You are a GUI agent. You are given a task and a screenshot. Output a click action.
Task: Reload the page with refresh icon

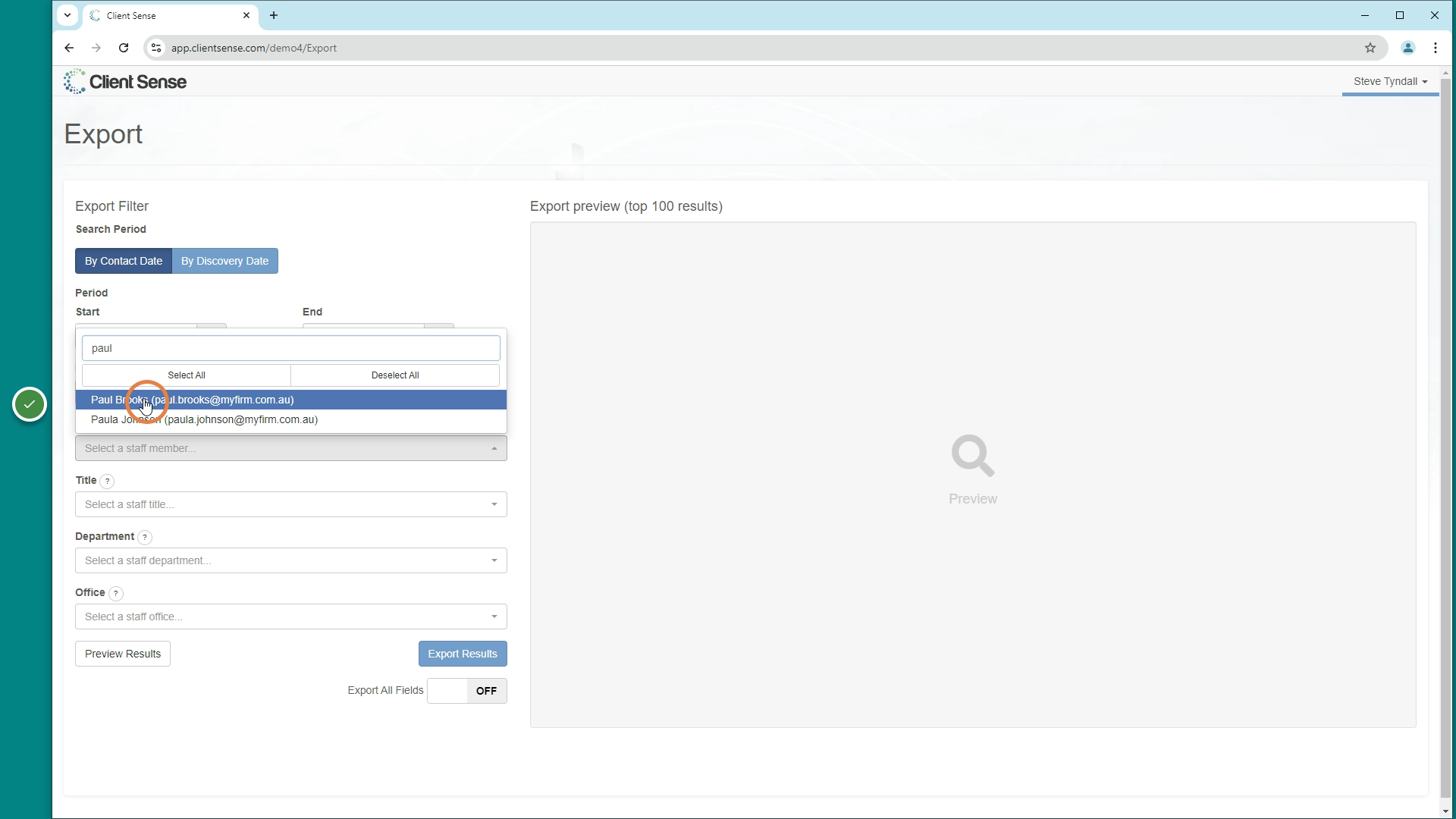[x=124, y=48]
